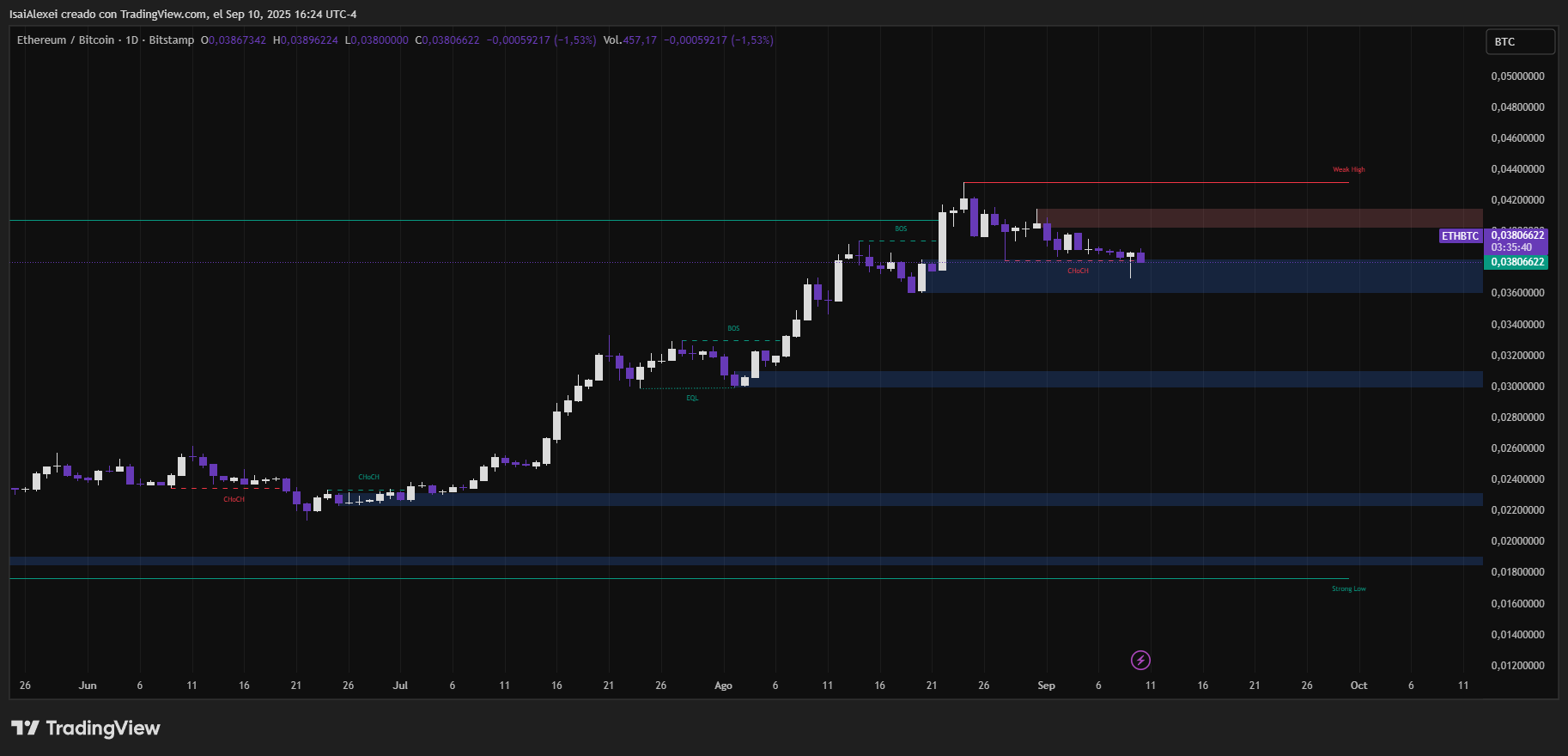Click the red Weak High horizontal line
Image resolution: width=1568 pixels, height=756 pixels.
1156,182
